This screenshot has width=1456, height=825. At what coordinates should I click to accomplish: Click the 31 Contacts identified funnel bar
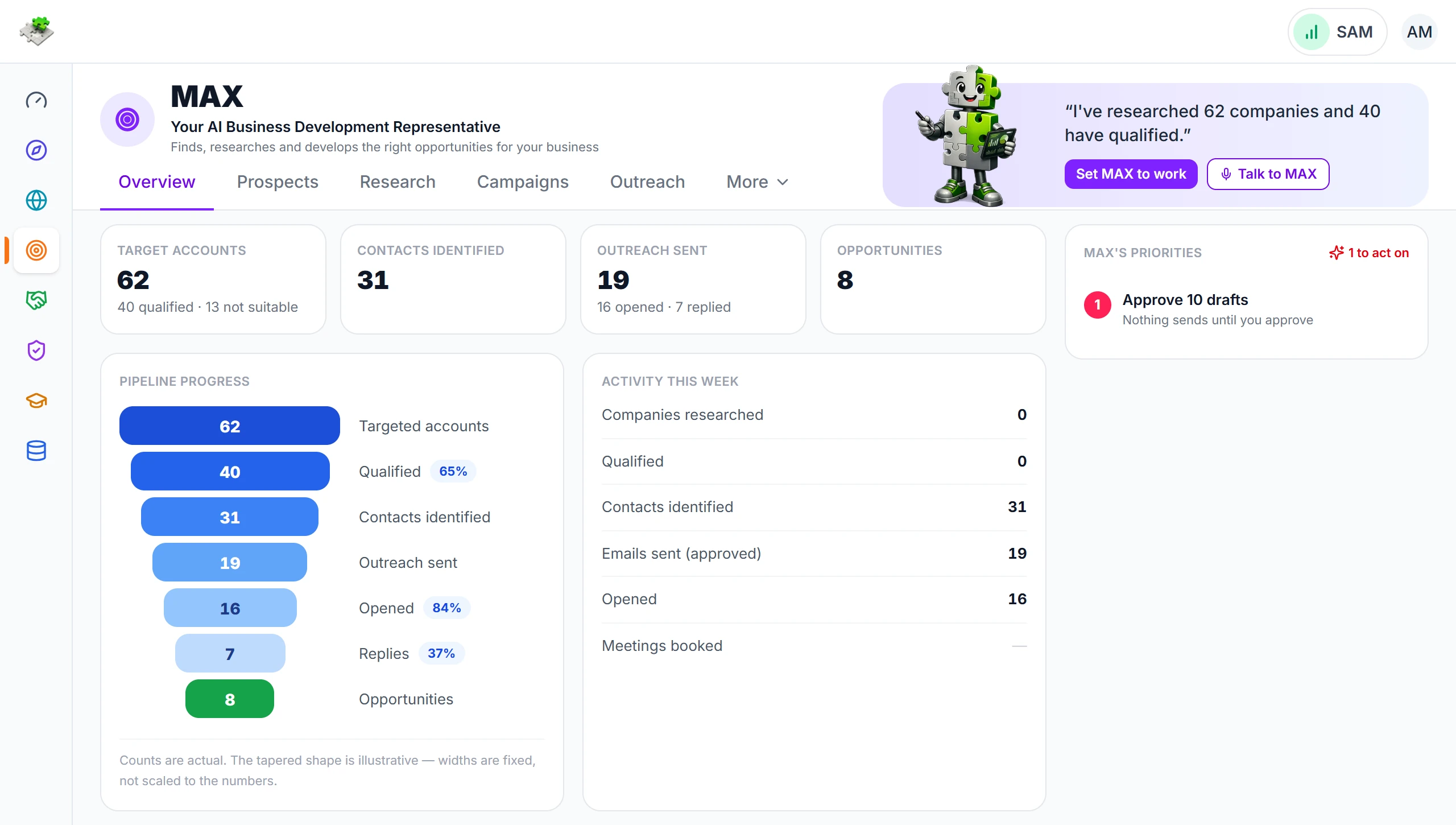coord(230,517)
